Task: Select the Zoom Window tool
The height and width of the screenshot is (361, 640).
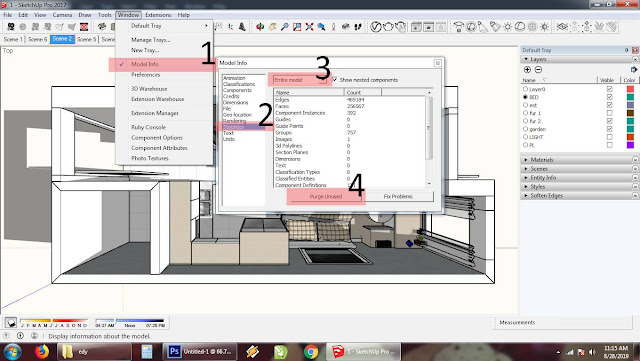Action: [x=297, y=27]
